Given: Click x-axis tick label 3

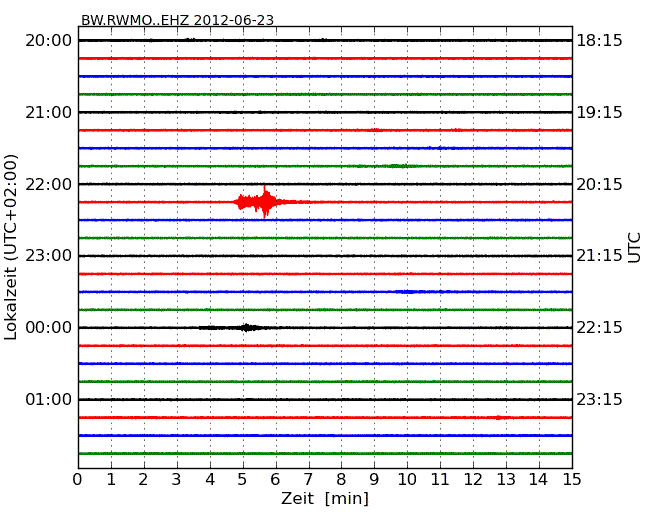Looking at the screenshot, I should tap(177, 479).
